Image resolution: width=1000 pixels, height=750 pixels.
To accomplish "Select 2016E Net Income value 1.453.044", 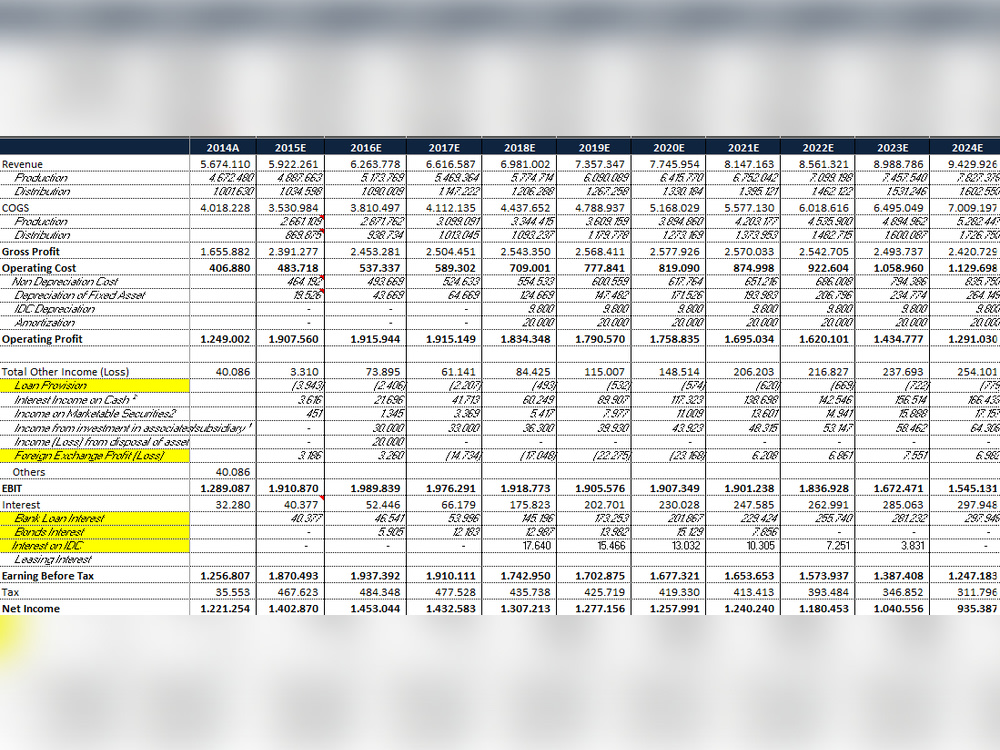I will [375, 608].
